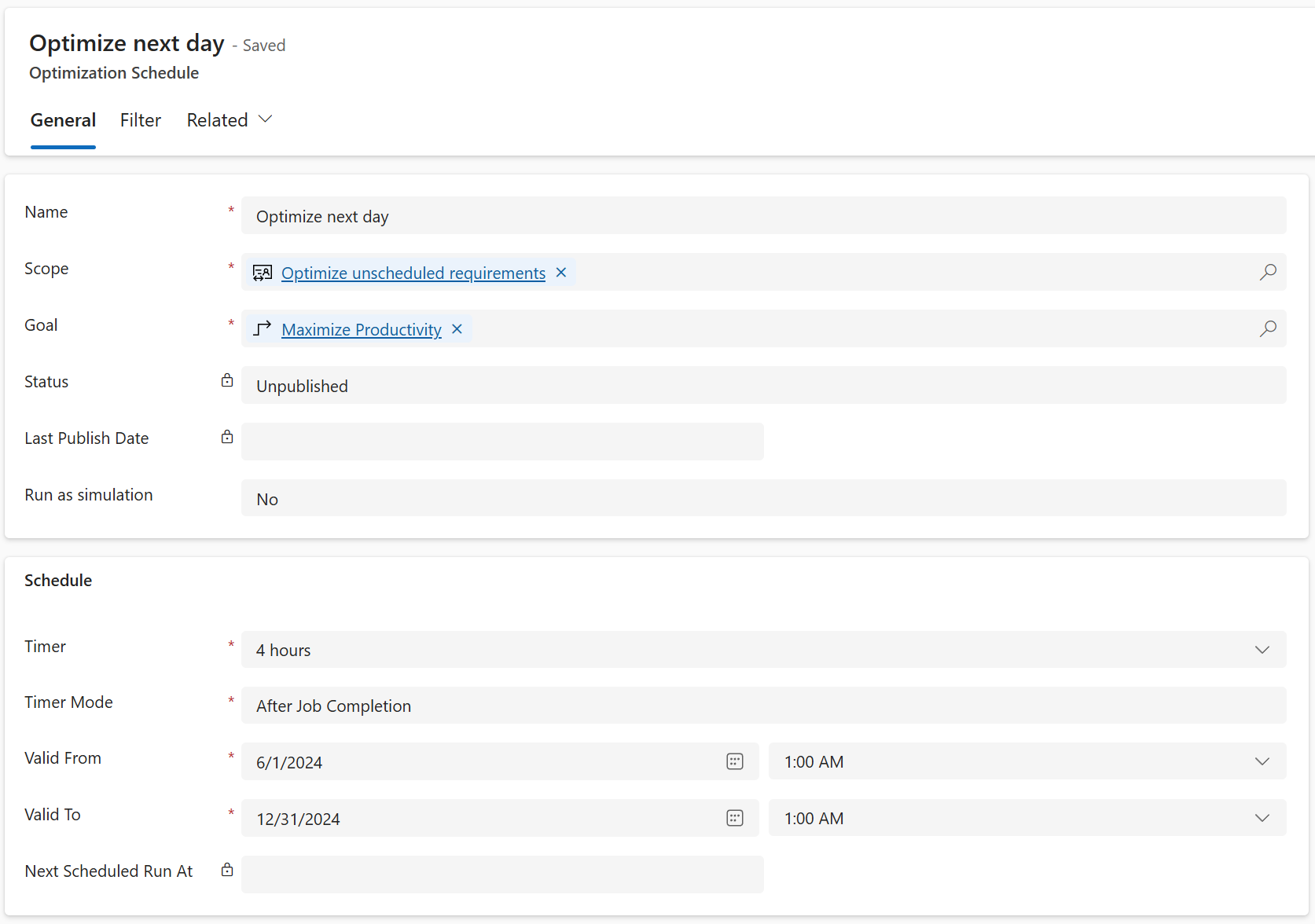Screen dimensions: 1315x924
Task: Open the Optimize unscheduled requirements link
Action: click(x=413, y=273)
